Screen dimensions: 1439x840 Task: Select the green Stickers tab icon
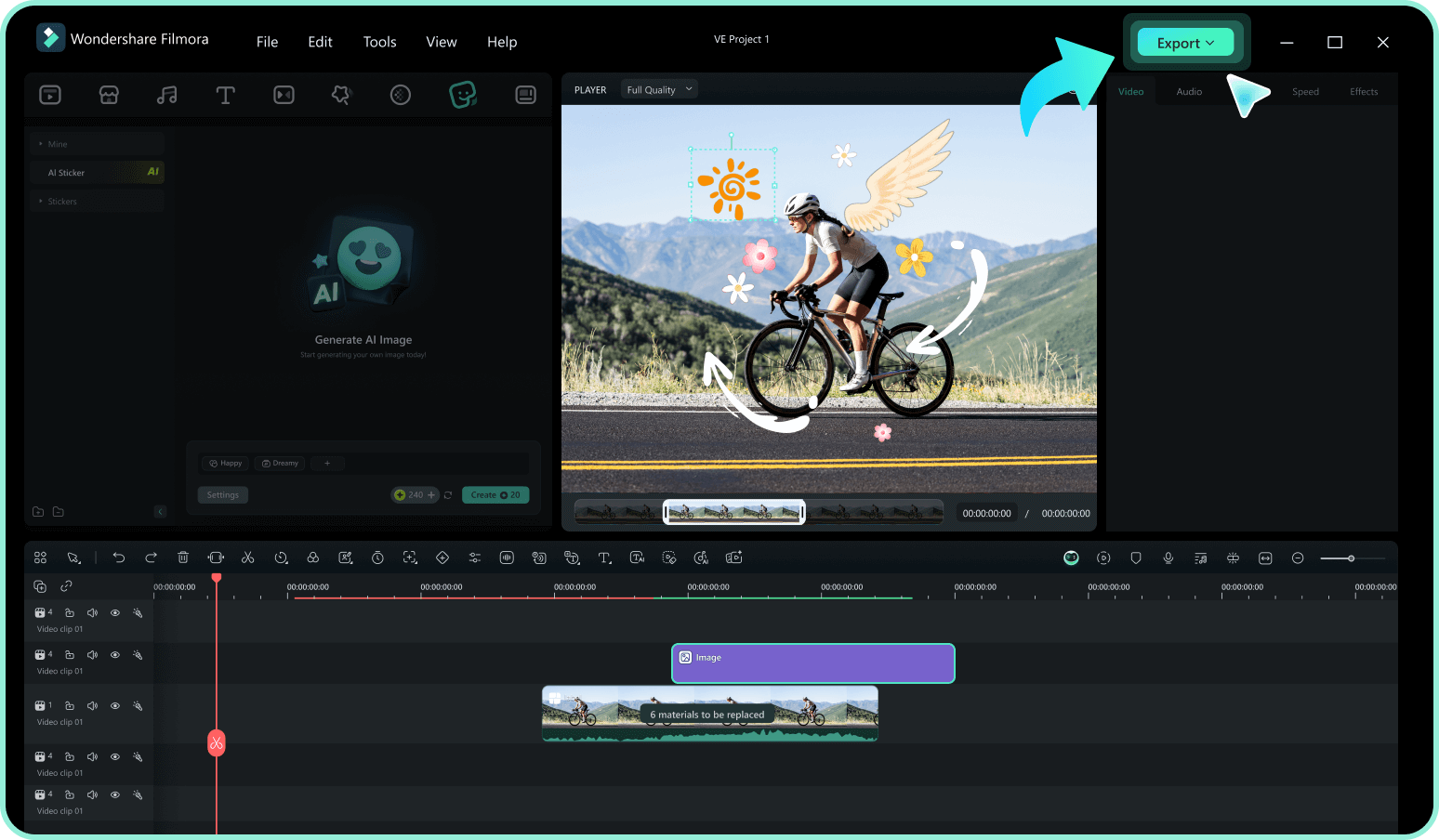tap(462, 95)
